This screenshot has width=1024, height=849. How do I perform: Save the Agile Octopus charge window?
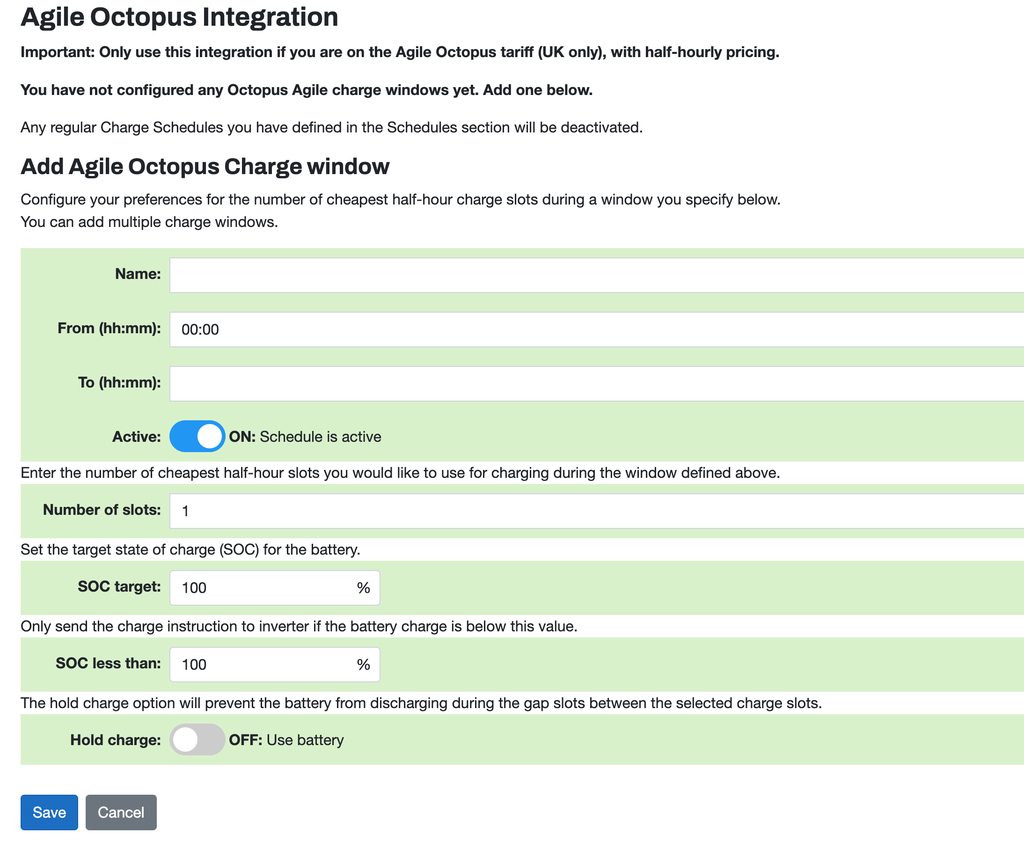coord(49,812)
